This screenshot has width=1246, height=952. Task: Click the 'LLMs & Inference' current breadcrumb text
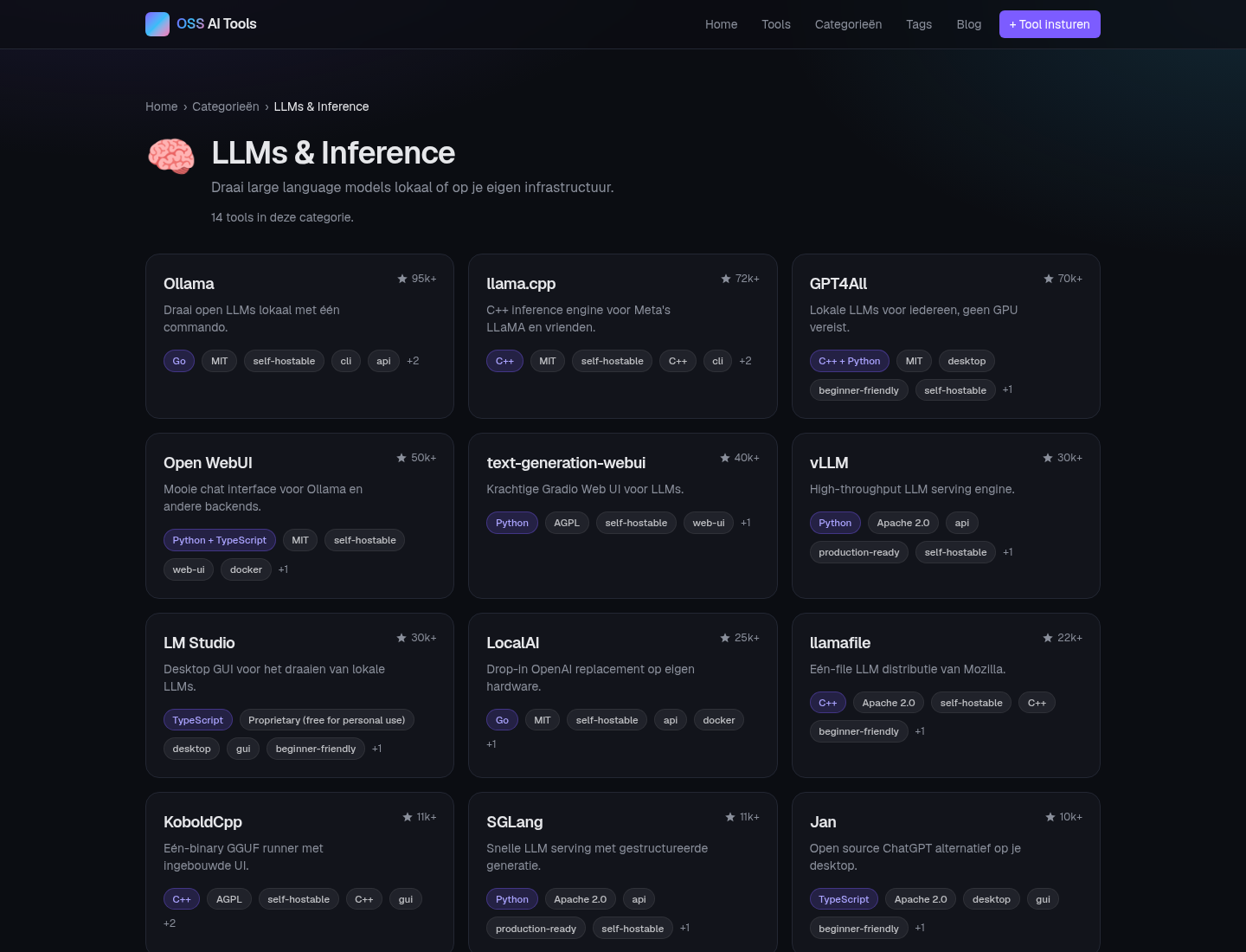tap(322, 106)
